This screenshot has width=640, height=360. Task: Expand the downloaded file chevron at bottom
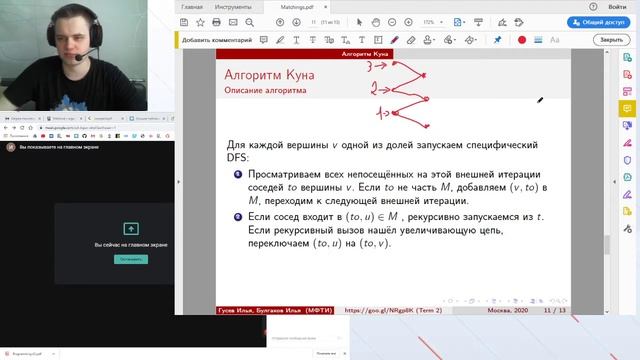point(53,354)
